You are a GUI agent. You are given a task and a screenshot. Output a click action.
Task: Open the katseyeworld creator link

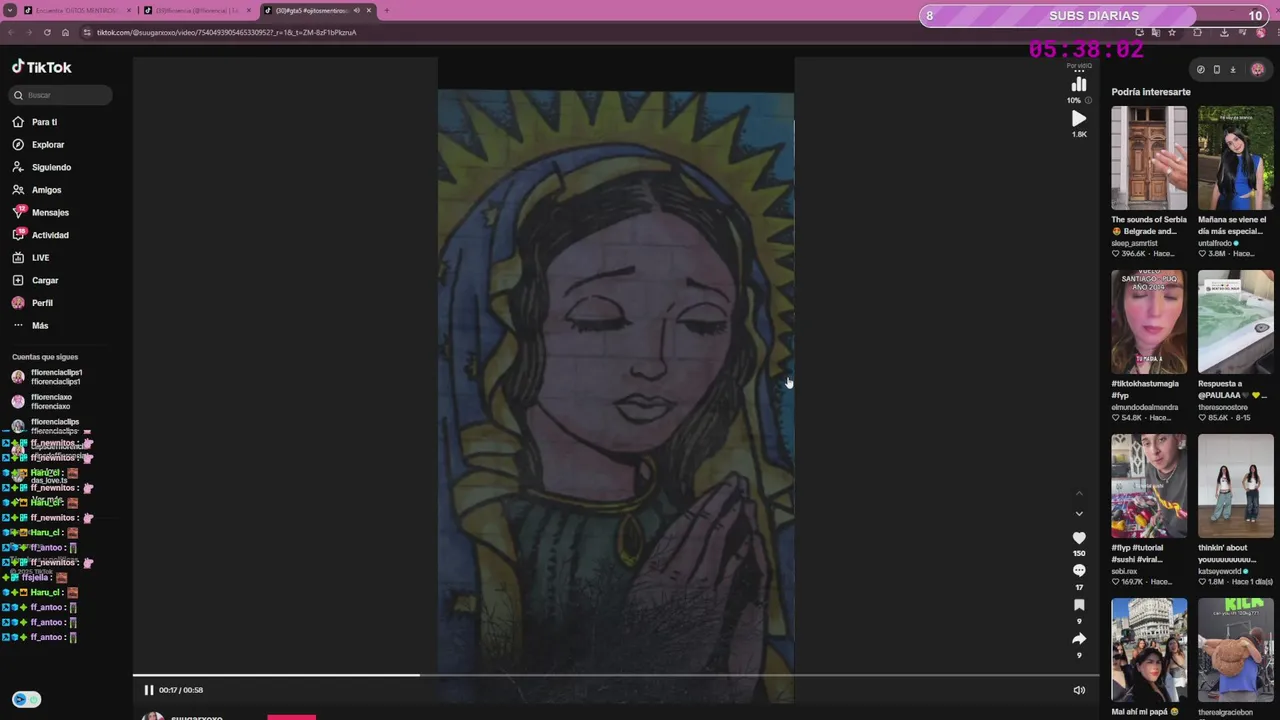point(1221,571)
